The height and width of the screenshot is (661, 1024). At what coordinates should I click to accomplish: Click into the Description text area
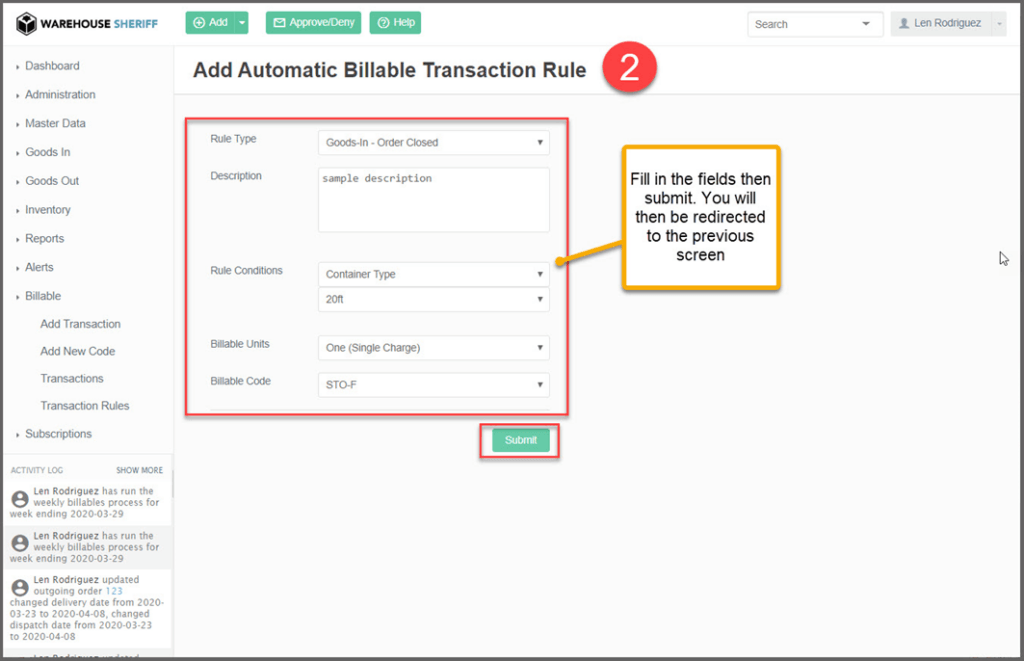pyautogui.click(x=433, y=200)
